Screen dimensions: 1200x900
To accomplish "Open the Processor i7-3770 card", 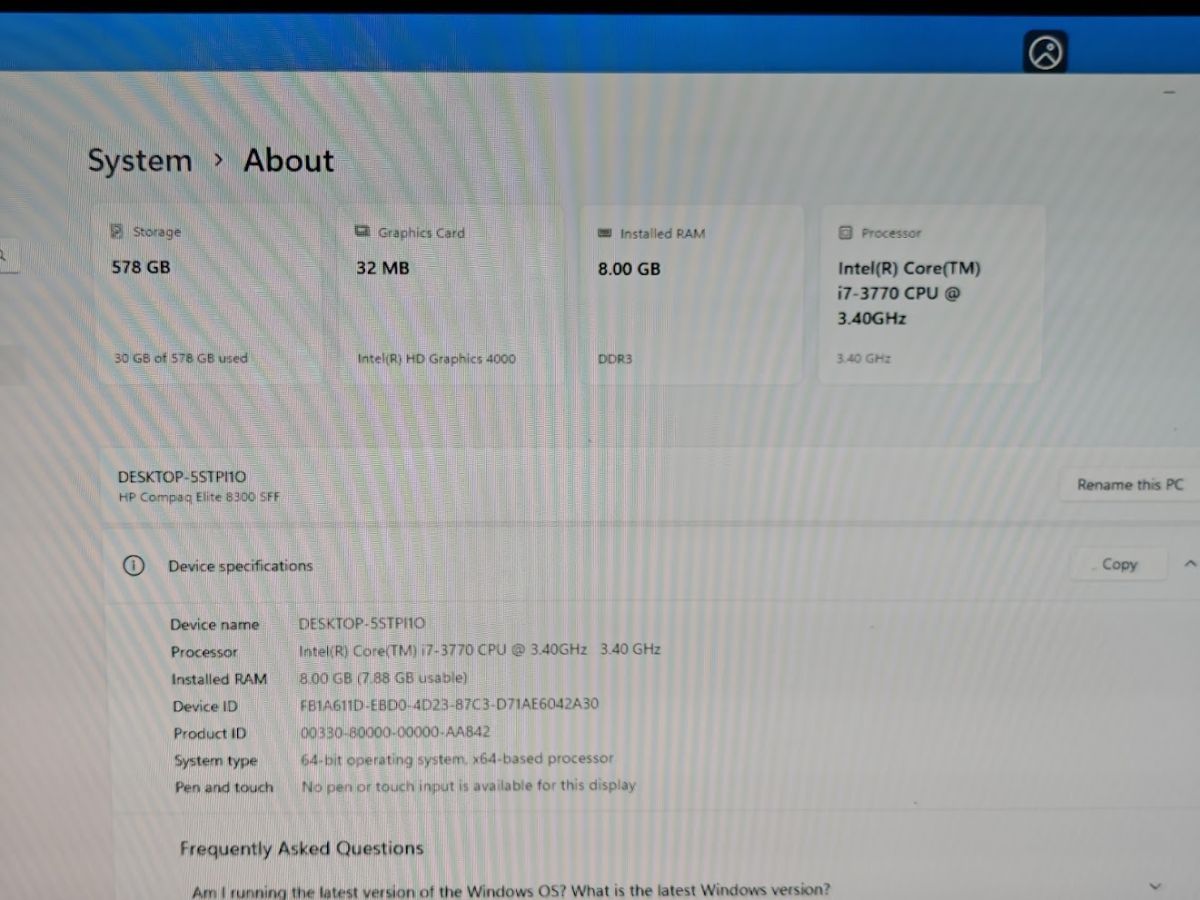I will tap(932, 294).
